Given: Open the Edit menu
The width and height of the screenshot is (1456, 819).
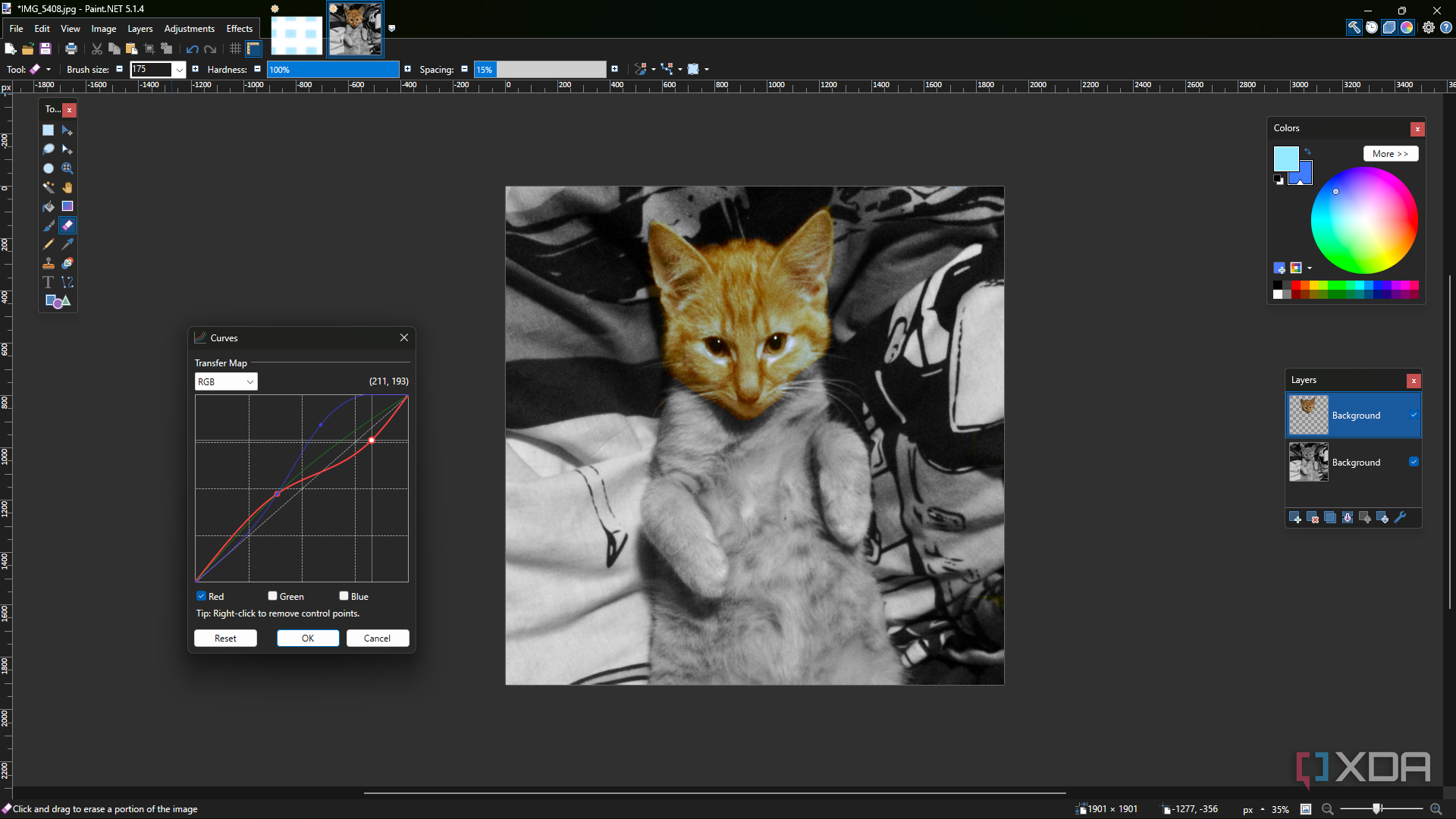Looking at the screenshot, I should [42, 28].
